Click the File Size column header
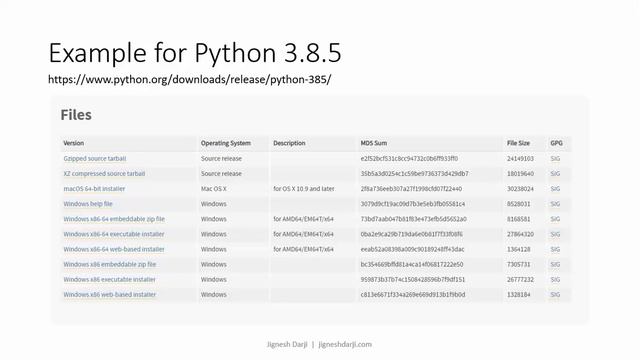The width and height of the screenshot is (640, 360). click(x=518, y=143)
